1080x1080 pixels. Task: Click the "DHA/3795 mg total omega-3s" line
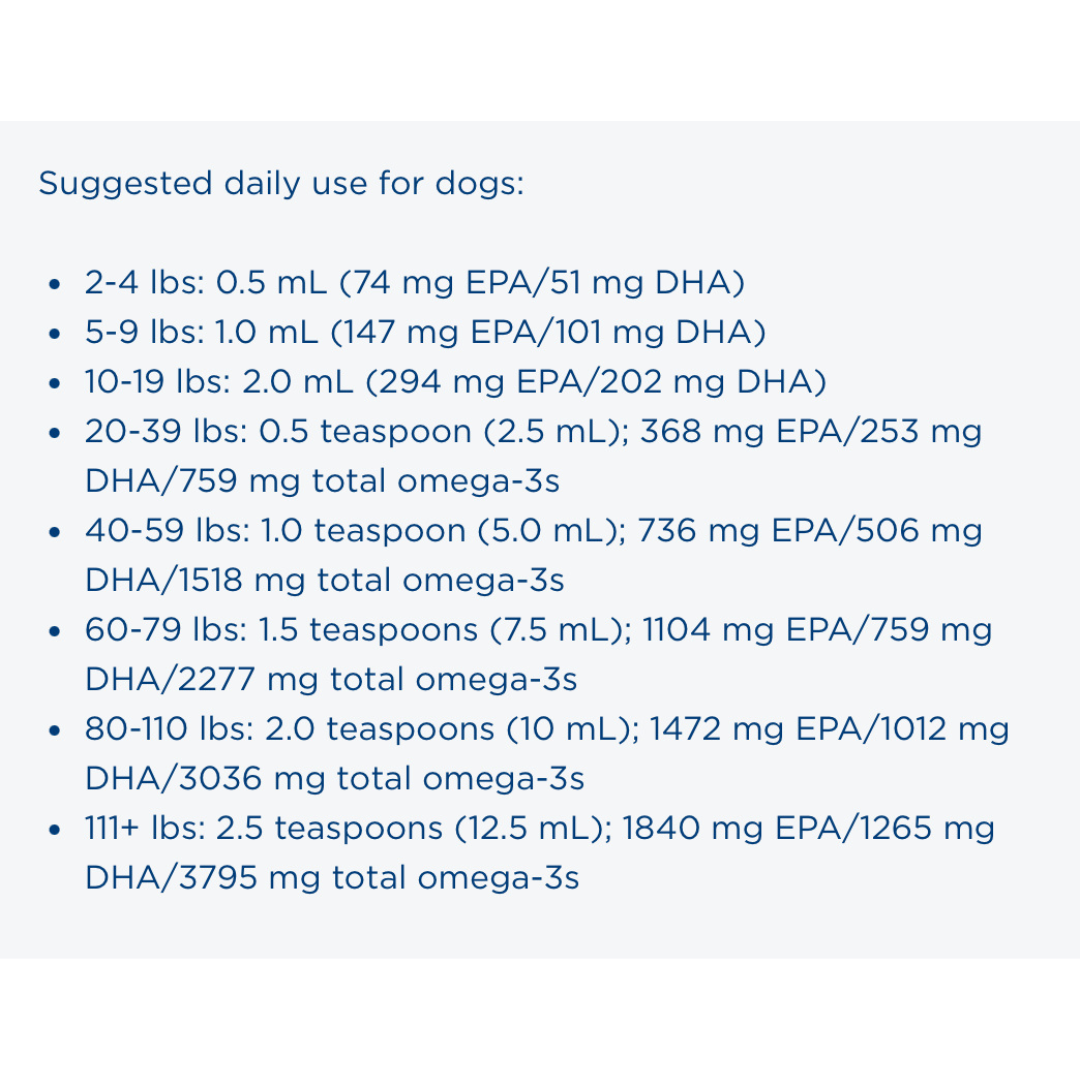(x=332, y=878)
